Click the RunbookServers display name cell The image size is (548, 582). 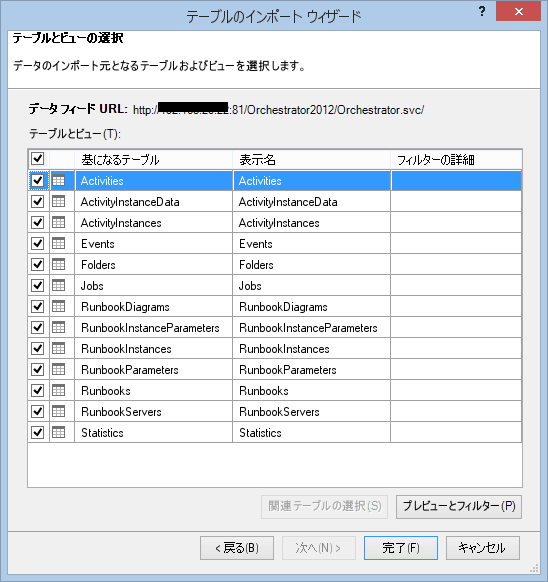point(311,411)
